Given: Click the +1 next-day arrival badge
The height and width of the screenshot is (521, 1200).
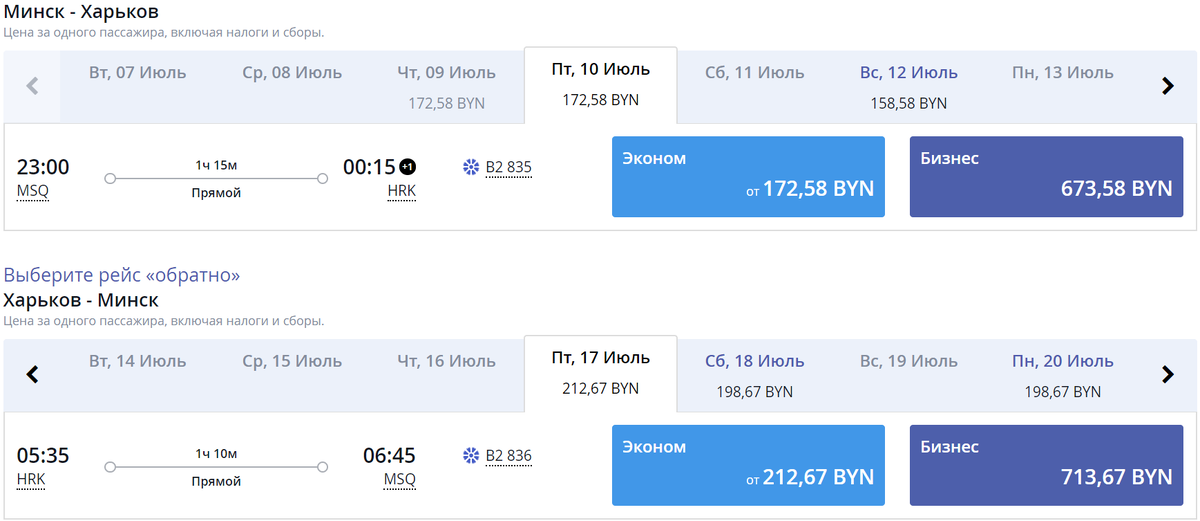Looking at the screenshot, I should click(406, 166).
